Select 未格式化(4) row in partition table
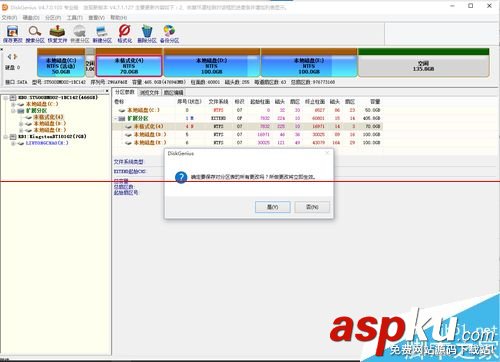Image resolution: width=500 pixels, height=362 pixels. pyautogui.click(x=247, y=126)
